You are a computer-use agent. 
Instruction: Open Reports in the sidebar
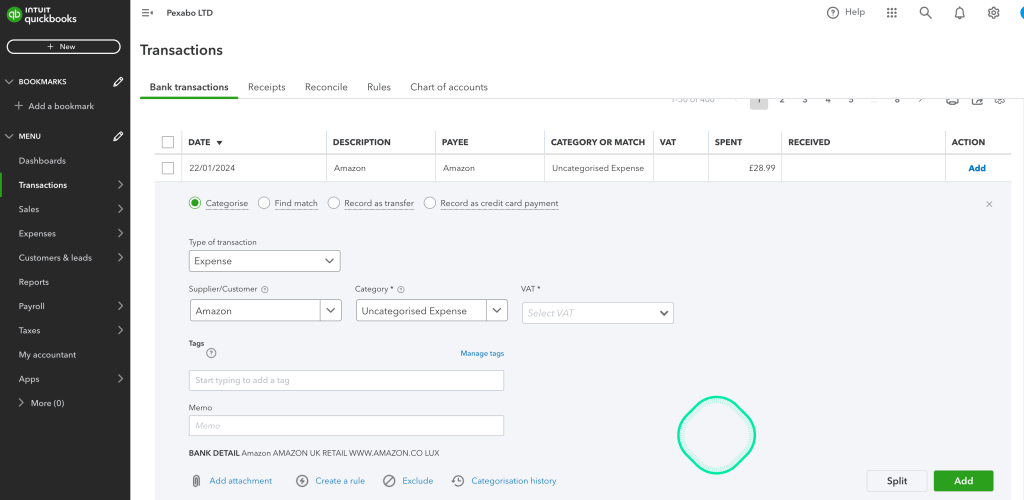click(x=33, y=282)
